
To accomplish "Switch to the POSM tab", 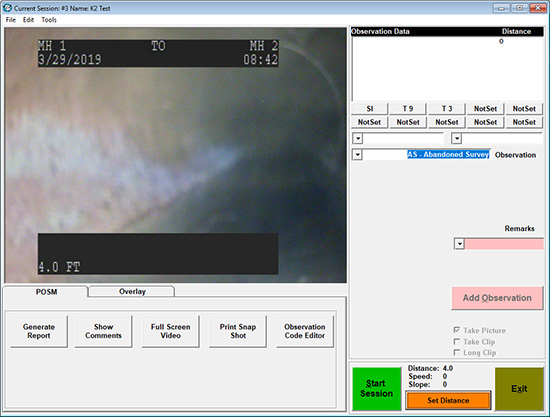I will tap(46, 292).
